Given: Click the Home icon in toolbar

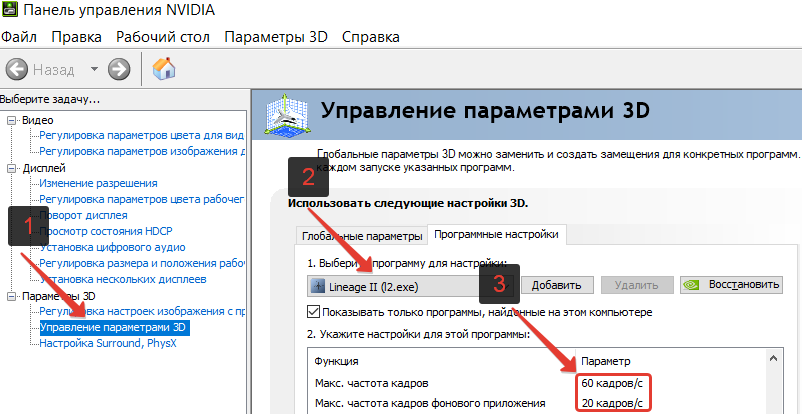Looking at the screenshot, I should pos(164,69).
